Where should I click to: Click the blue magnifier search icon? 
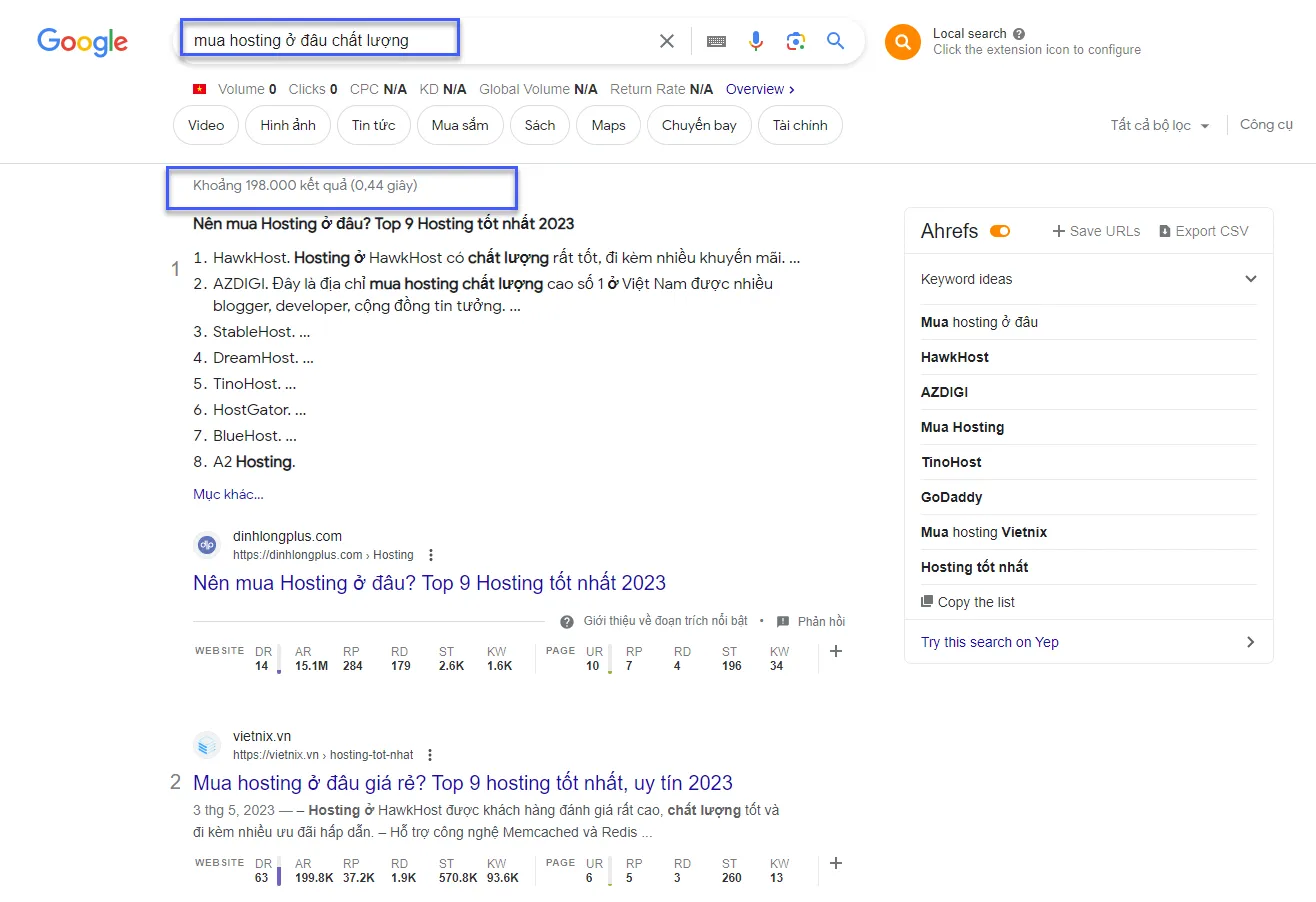coord(836,41)
